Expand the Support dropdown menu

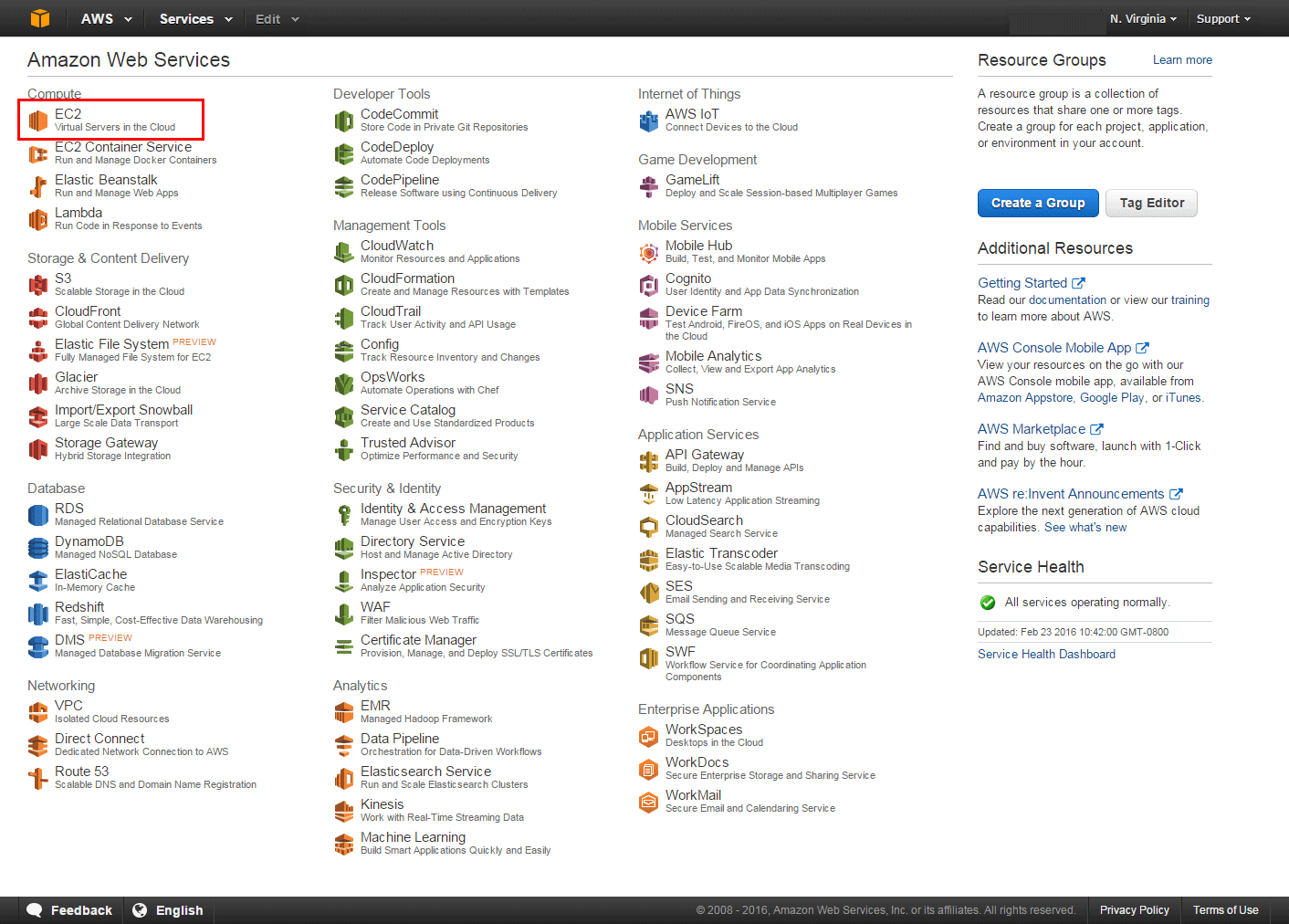[x=1223, y=18]
